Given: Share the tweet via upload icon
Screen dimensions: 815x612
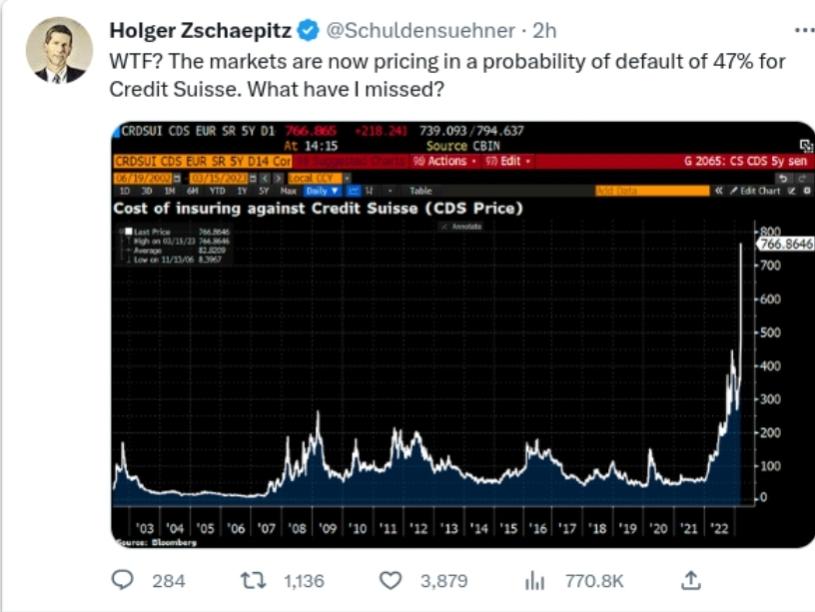Looking at the screenshot, I should click(689, 580).
